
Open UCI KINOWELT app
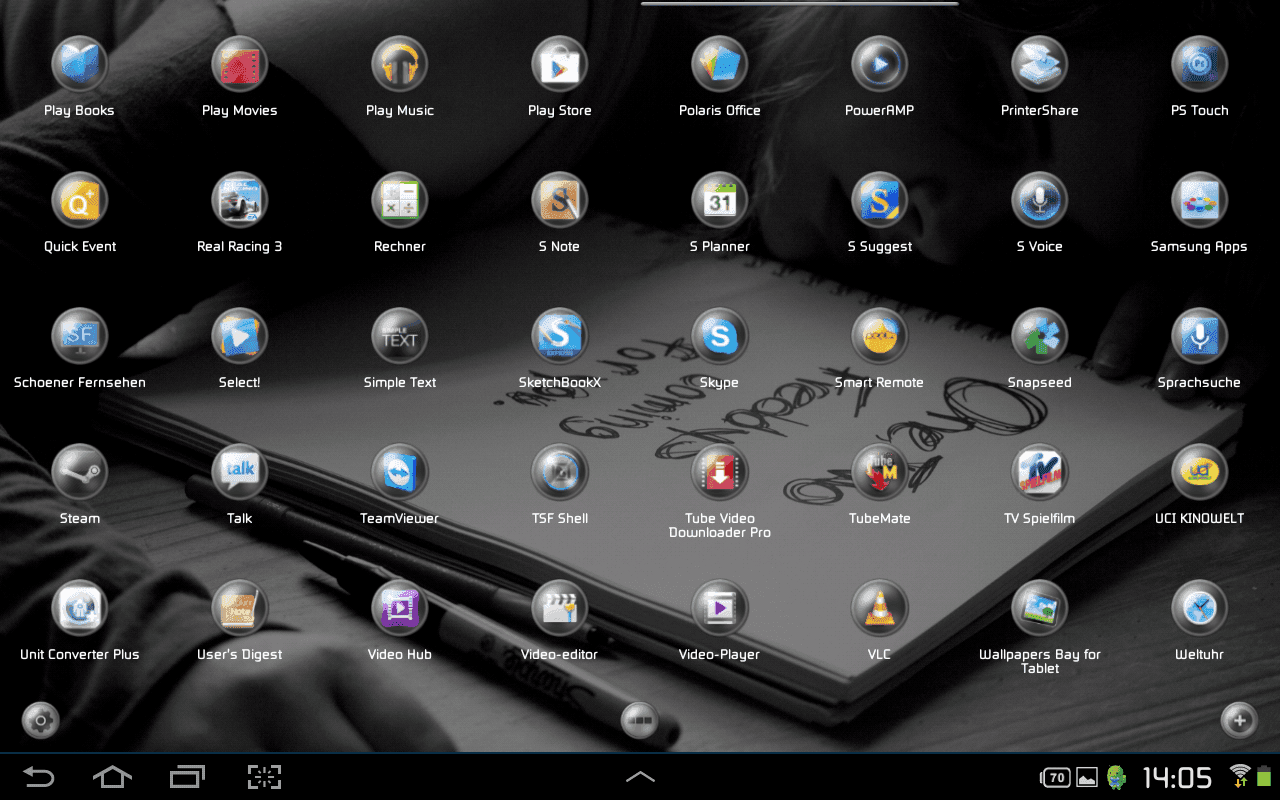click(1200, 473)
